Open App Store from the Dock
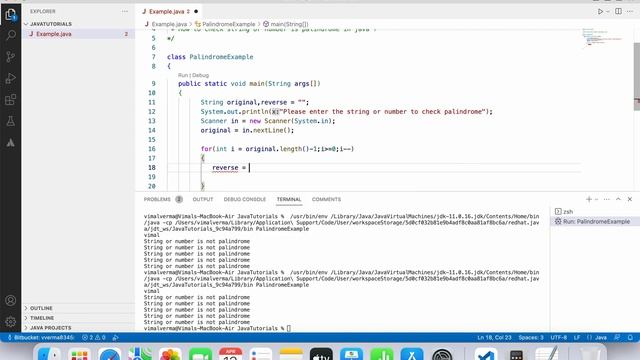 (412, 354)
